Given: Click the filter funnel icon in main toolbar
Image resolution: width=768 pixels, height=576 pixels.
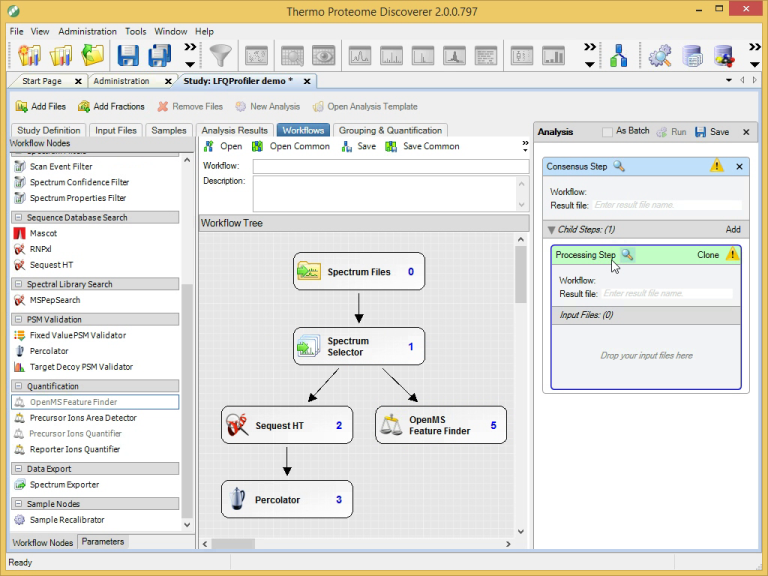Looking at the screenshot, I should tap(219, 55).
